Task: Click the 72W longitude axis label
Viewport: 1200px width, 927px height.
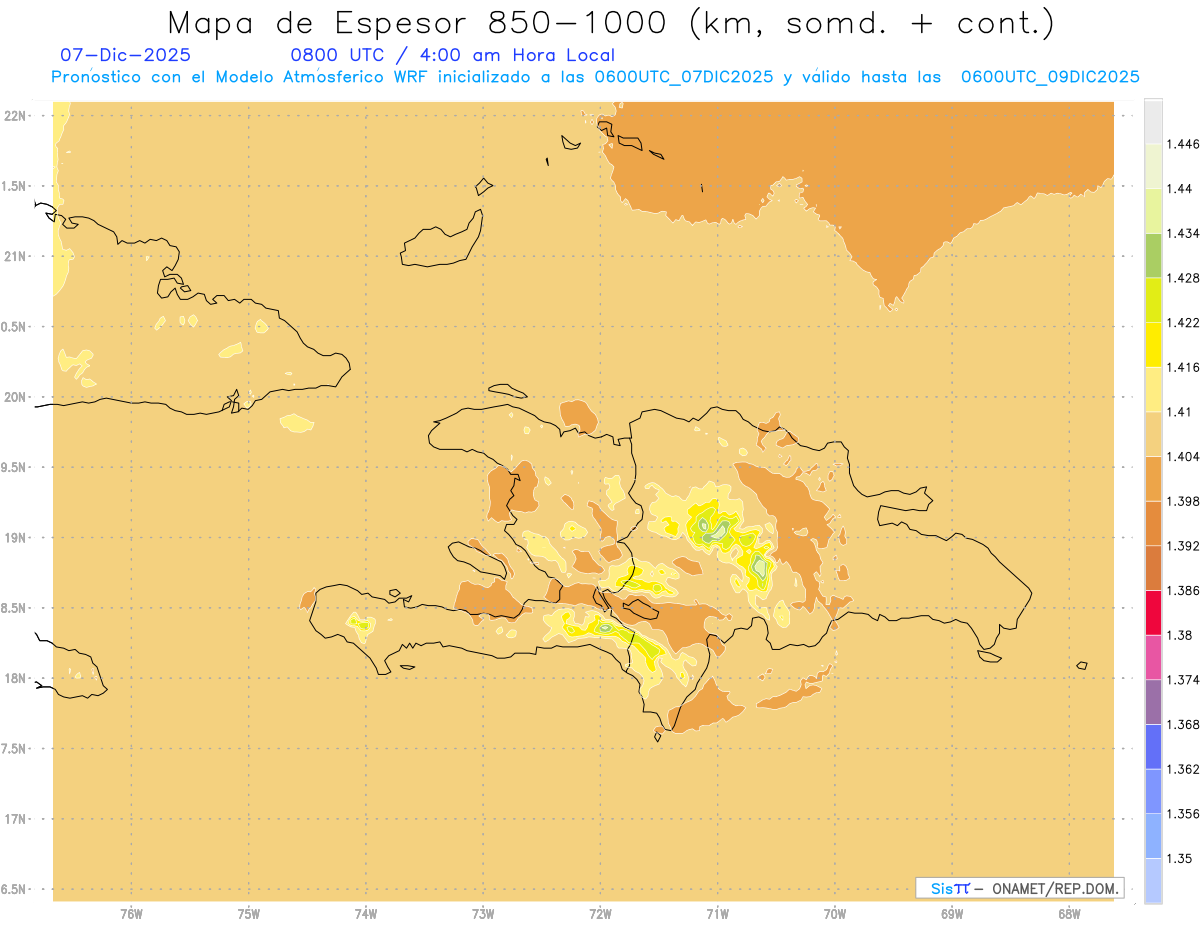Action: 600,913
